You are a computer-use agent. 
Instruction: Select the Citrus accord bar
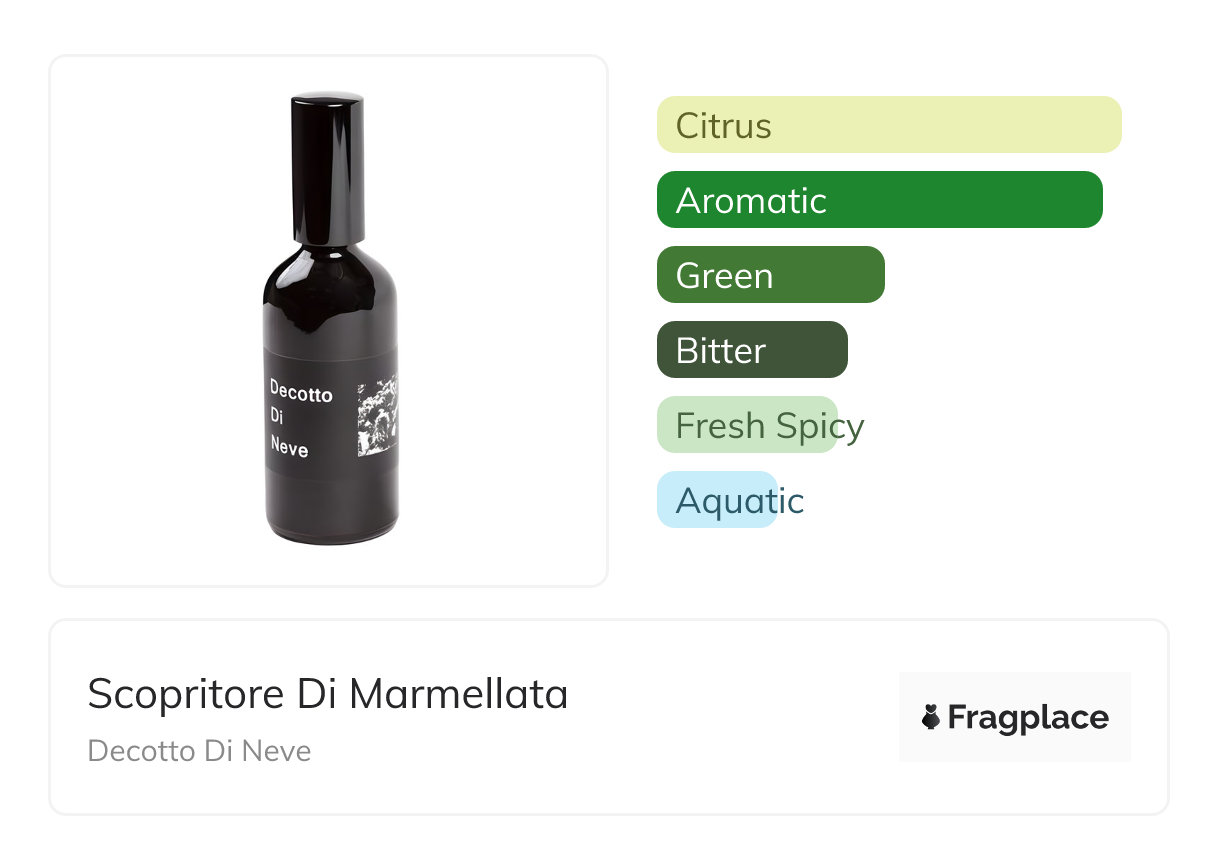[888, 125]
